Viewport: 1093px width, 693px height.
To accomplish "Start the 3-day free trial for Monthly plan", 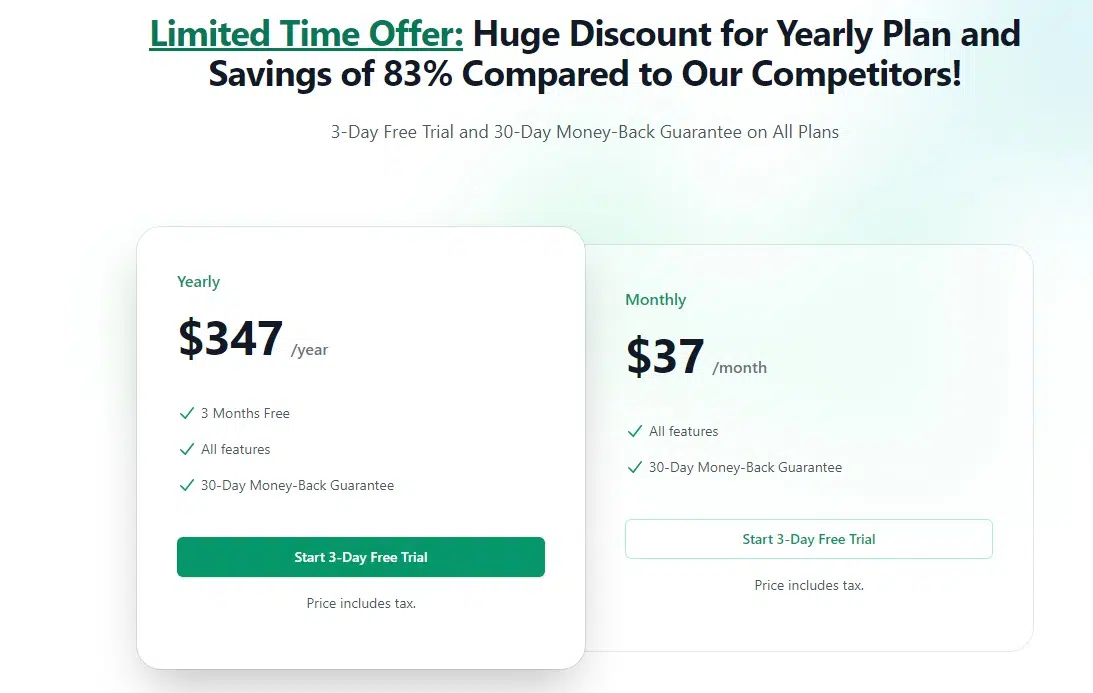I will [808, 539].
